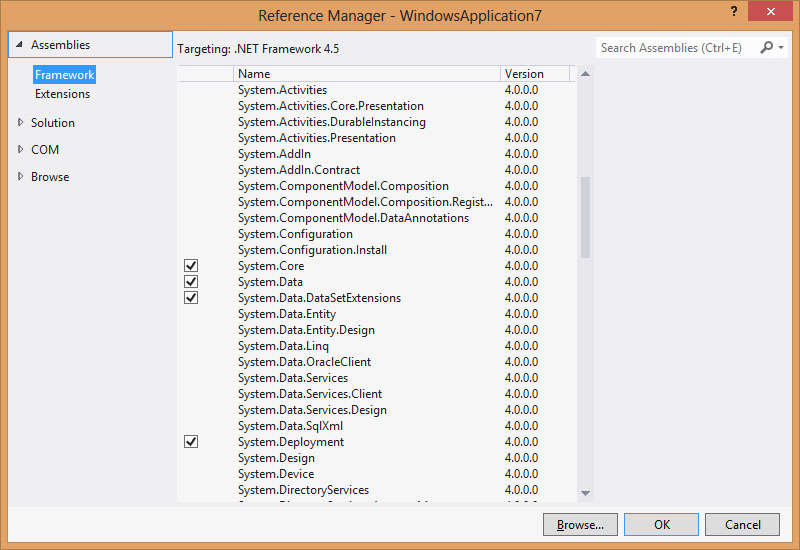800x550 pixels.
Task: Uncheck the System.Data.DataSetExtensions checkbox
Action: point(191,298)
